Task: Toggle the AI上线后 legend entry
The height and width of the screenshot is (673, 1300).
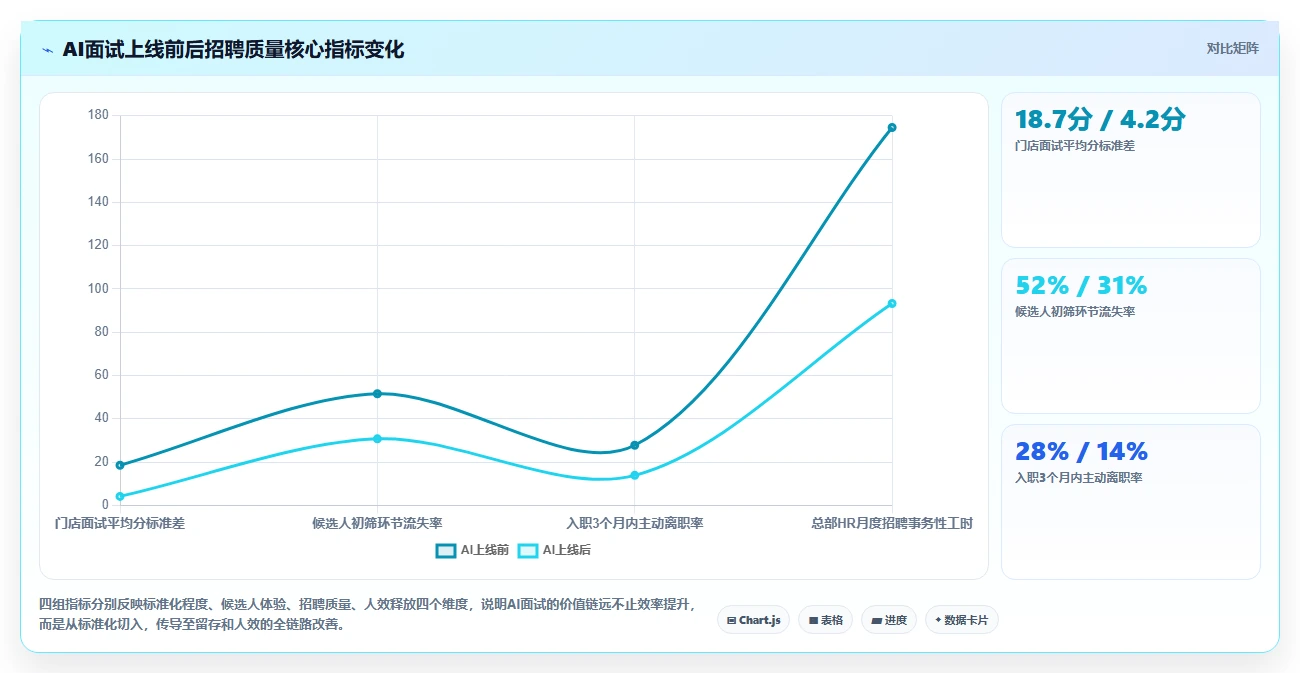Action: tap(554, 550)
